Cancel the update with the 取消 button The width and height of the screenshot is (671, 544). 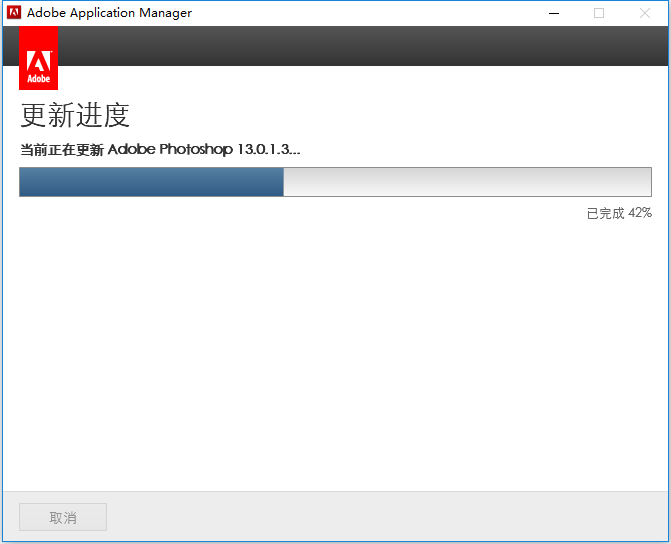click(x=63, y=517)
